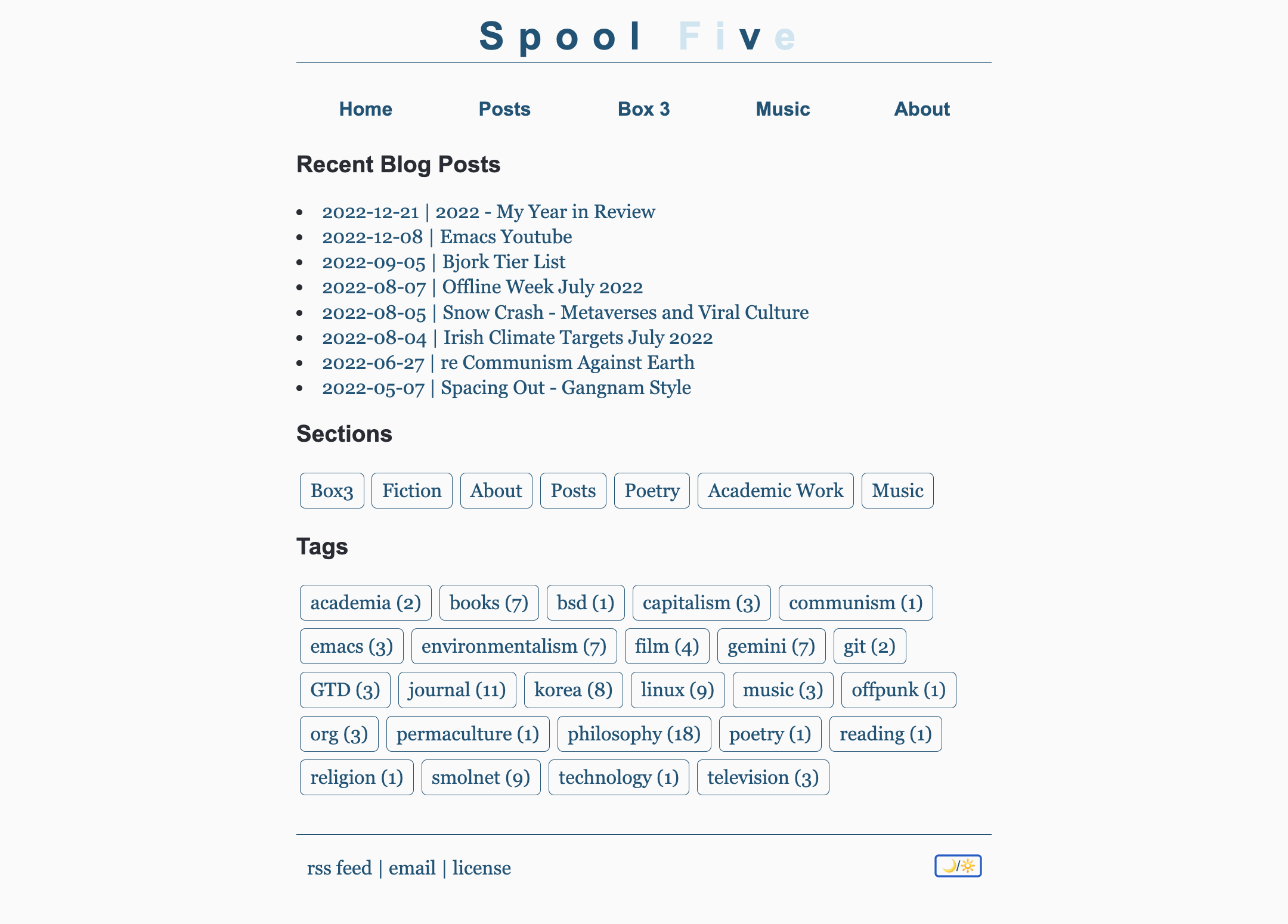Filter by the philosophy (18) tag

coord(634,734)
